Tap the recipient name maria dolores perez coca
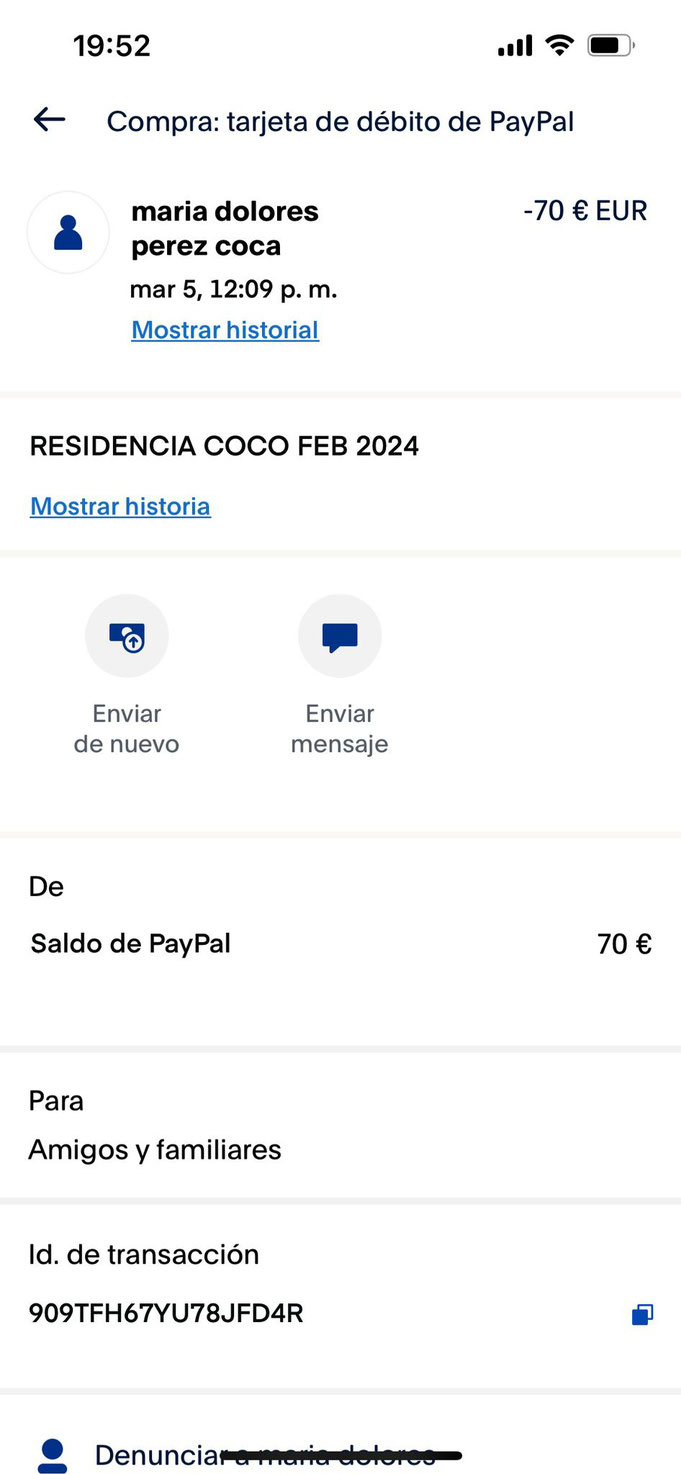This screenshot has width=681, height=1474. click(225, 228)
